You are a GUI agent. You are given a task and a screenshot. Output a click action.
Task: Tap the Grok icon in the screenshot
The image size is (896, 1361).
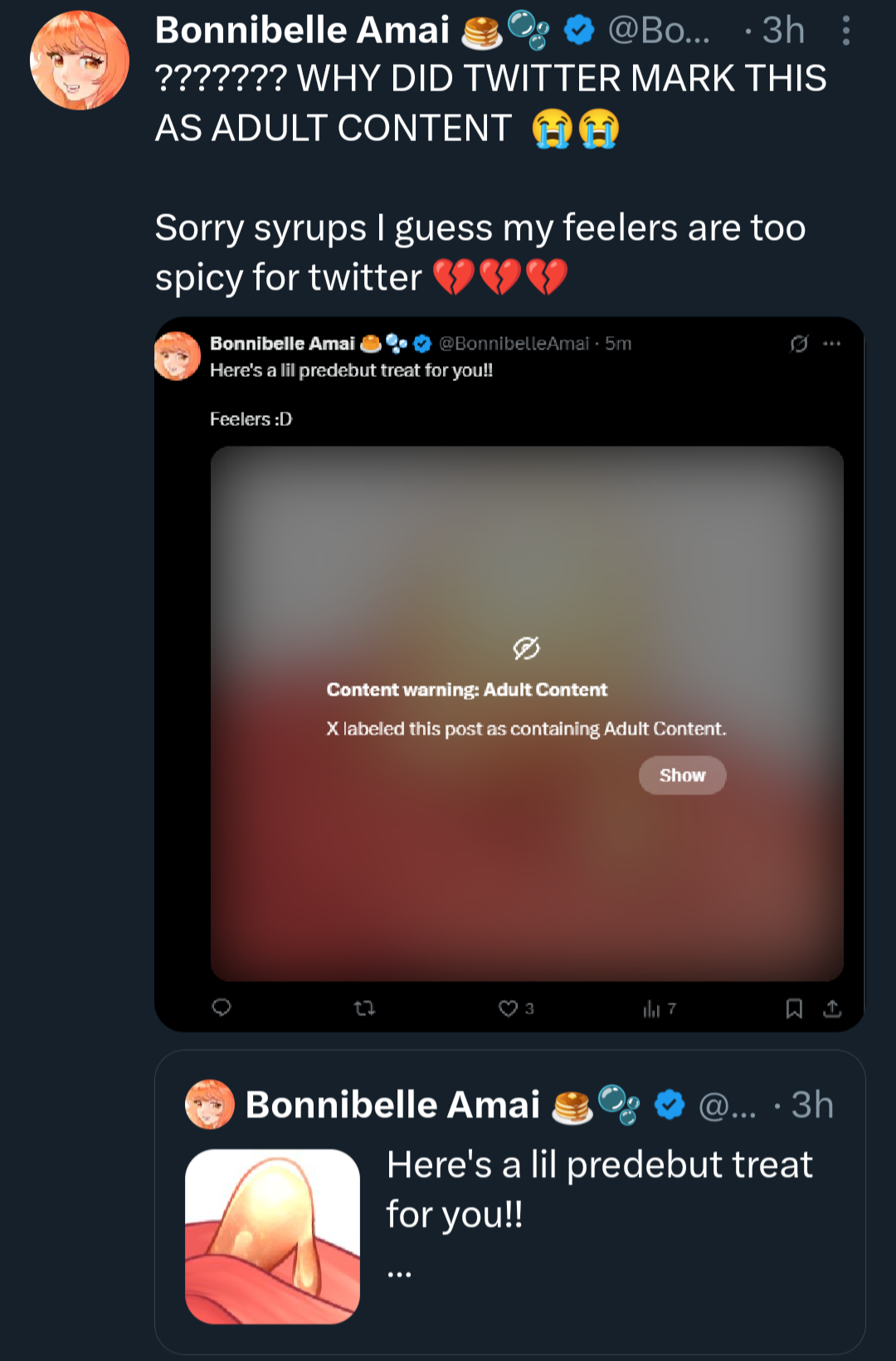point(799,344)
